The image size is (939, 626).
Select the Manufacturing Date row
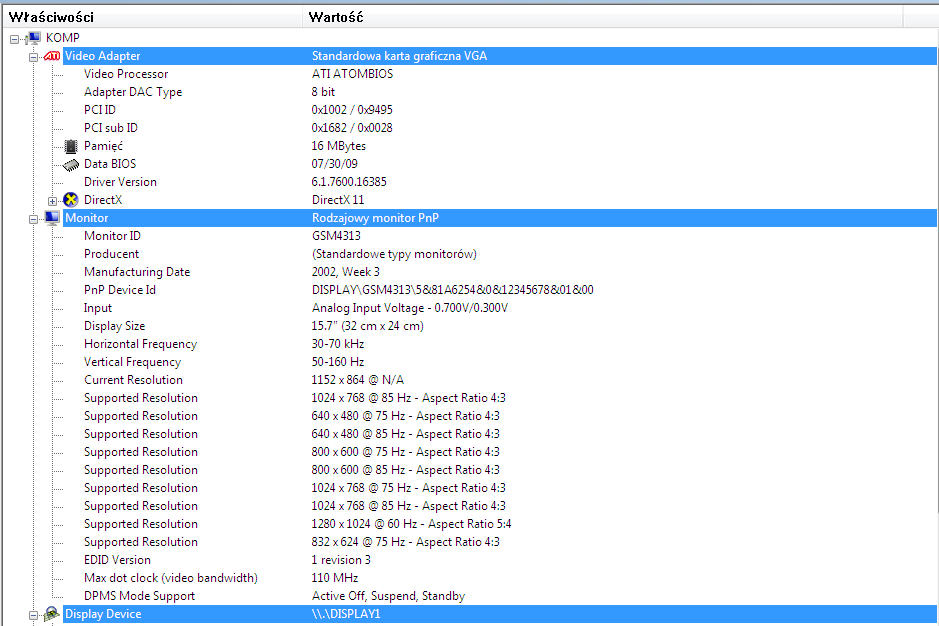point(137,272)
